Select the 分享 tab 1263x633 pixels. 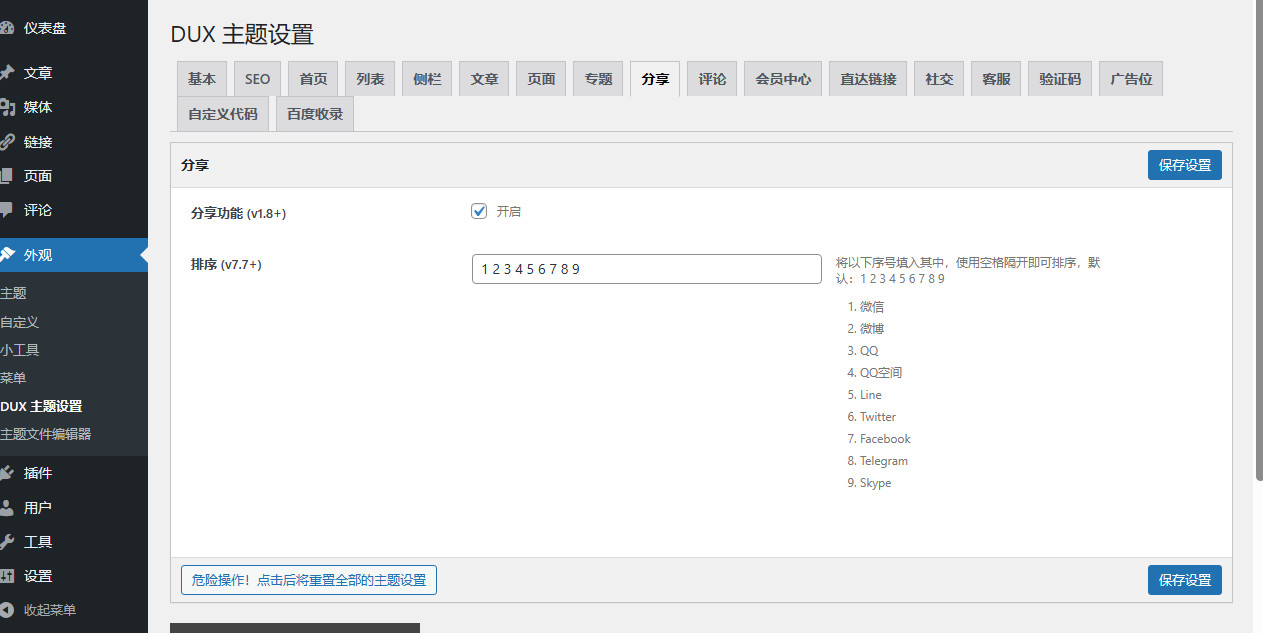coord(655,79)
